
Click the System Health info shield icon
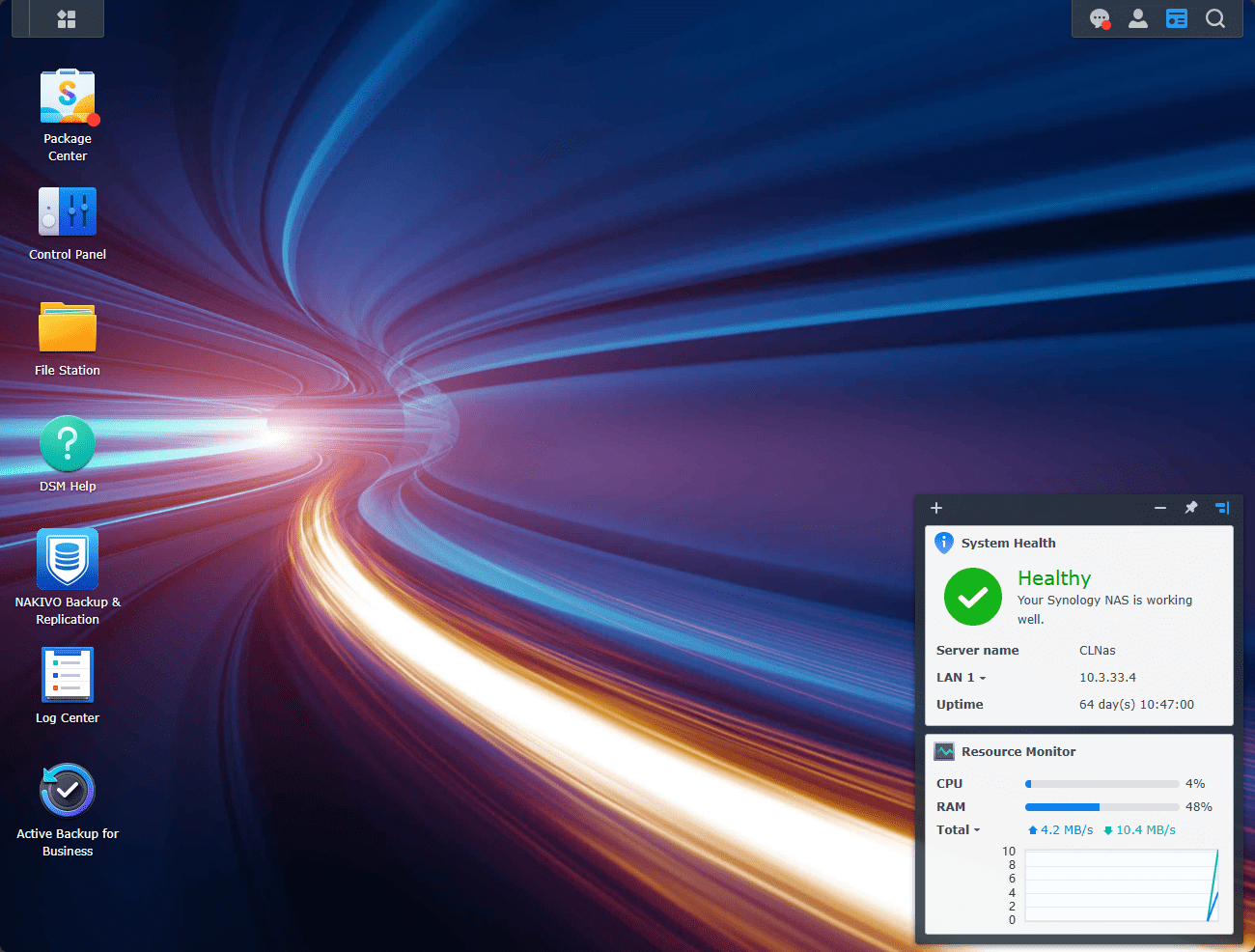pyautogui.click(x=944, y=543)
